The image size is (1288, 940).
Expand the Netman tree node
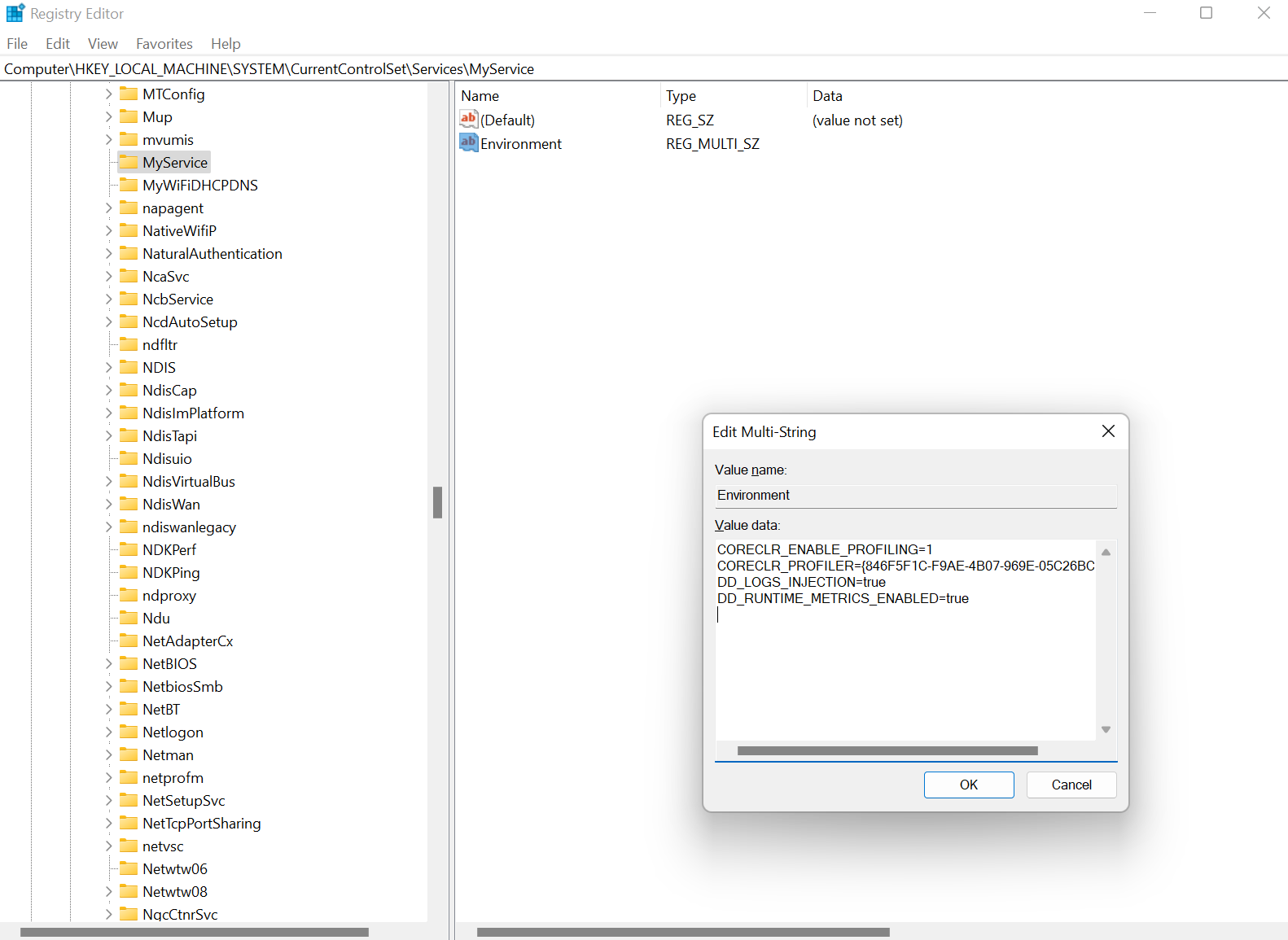coord(108,754)
